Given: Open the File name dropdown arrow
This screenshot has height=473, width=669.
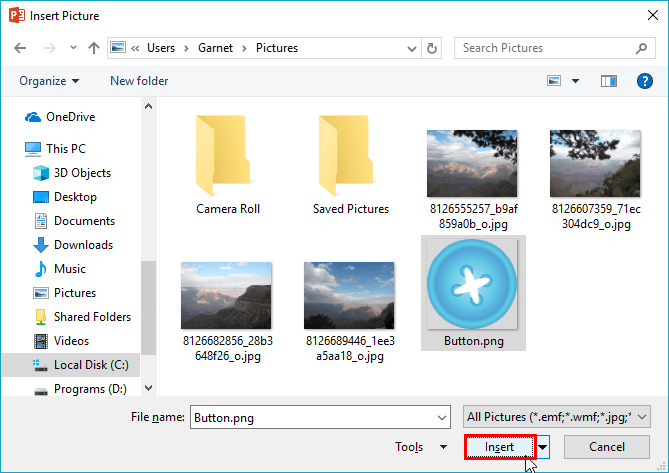Looking at the screenshot, I should click(x=442, y=418).
